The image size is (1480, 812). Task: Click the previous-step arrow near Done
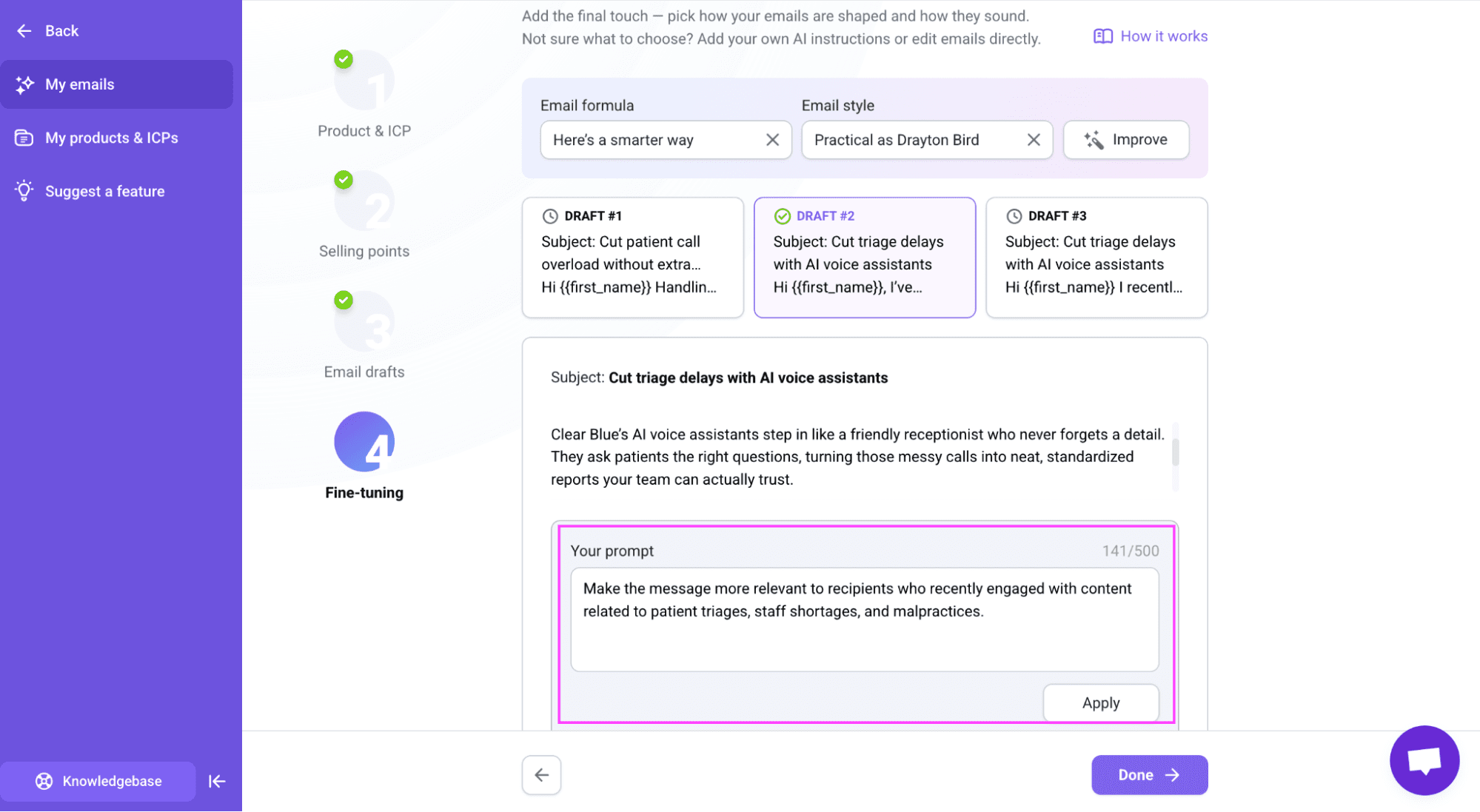pyautogui.click(x=541, y=774)
